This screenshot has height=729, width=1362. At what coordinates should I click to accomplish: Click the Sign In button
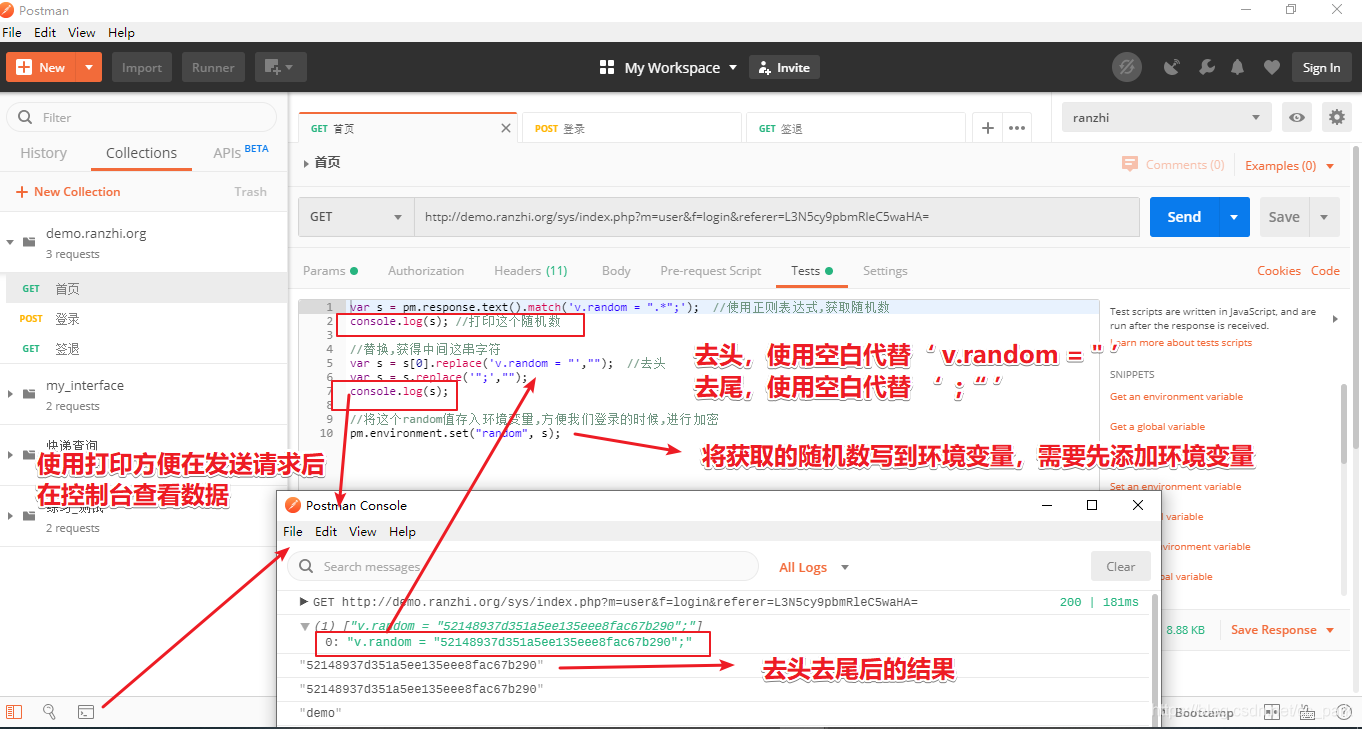click(x=1321, y=67)
